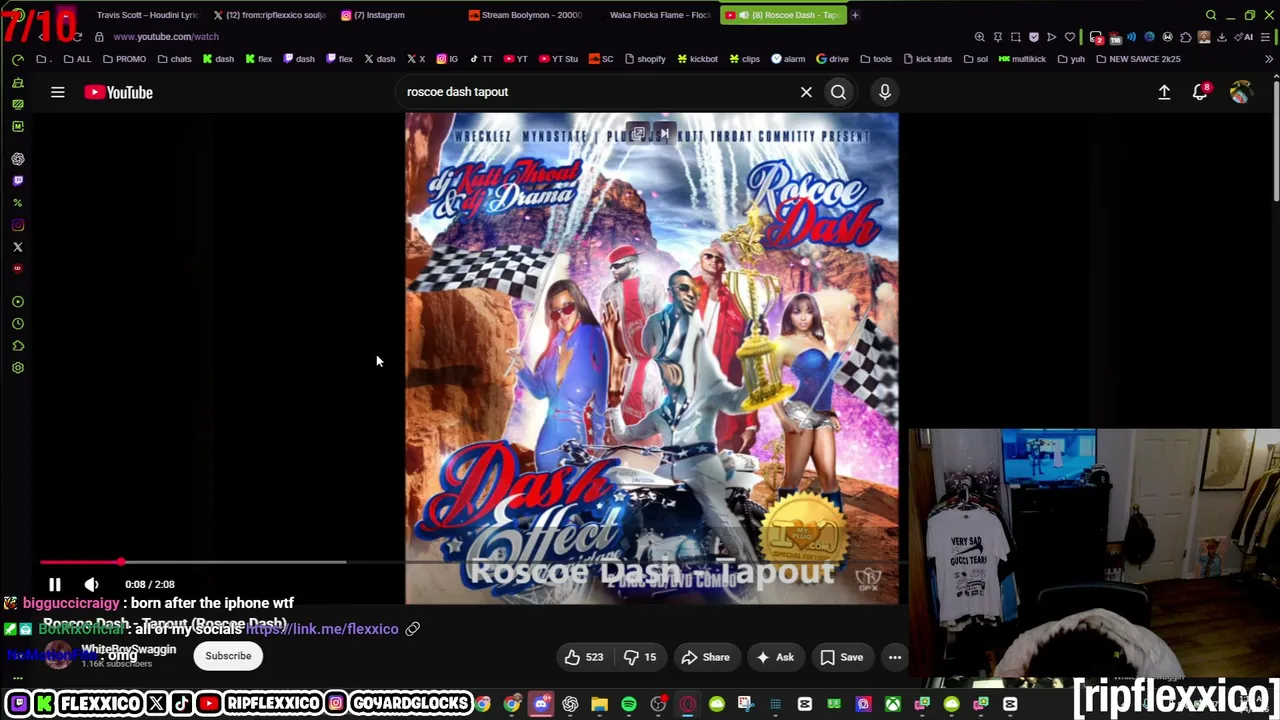Viewport: 1280px width, 720px height.
Task: Switch to the X ripflexxico search tab
Action: pos(269,15)
